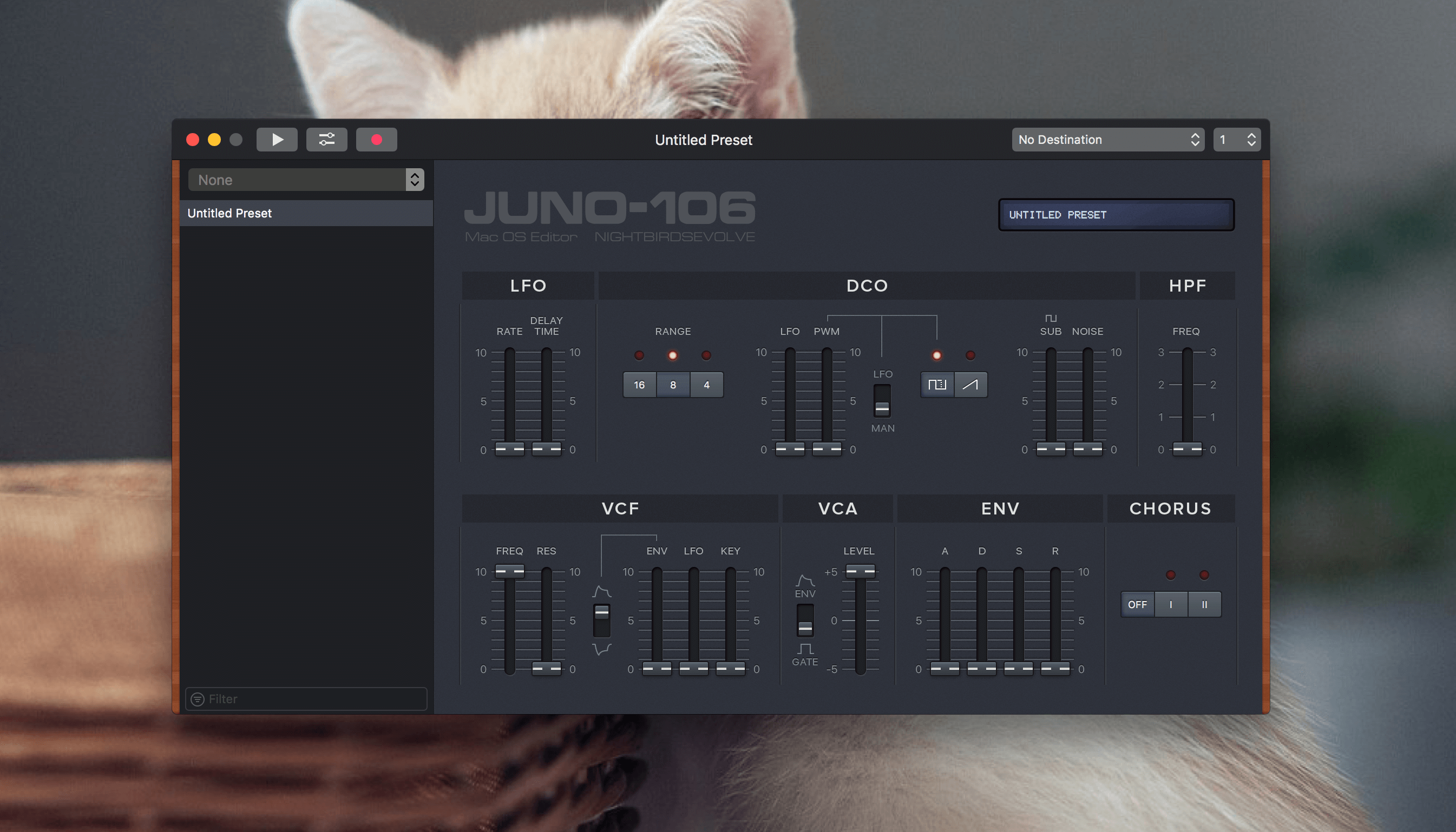
Task: Click the VCA gate waveform icon
Action: [x=805, y=649]
